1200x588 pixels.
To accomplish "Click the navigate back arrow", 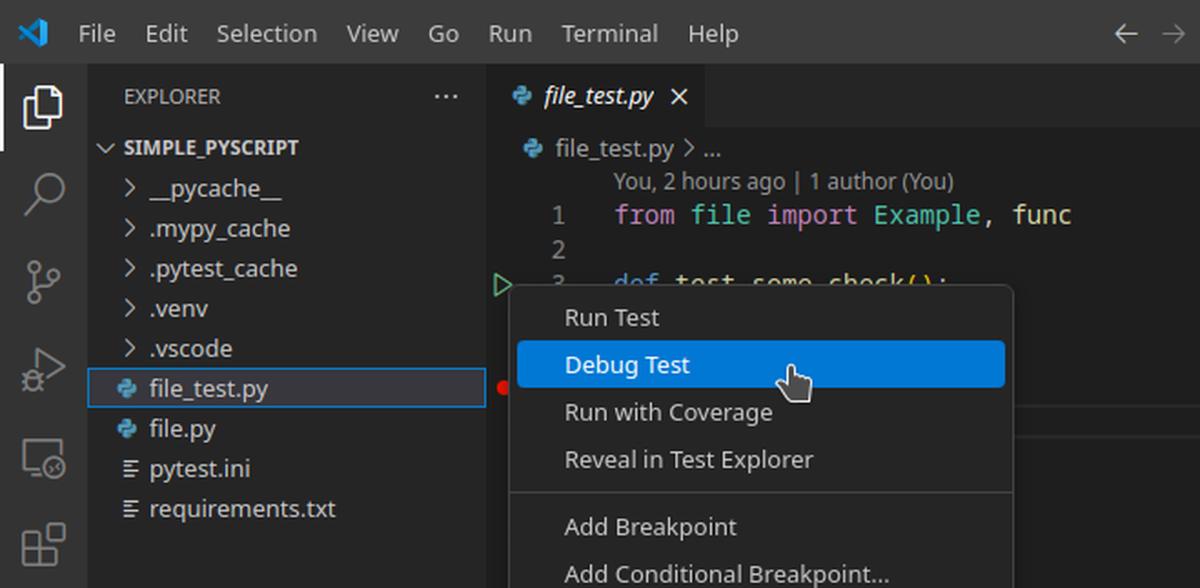I will pos(1124,33).
